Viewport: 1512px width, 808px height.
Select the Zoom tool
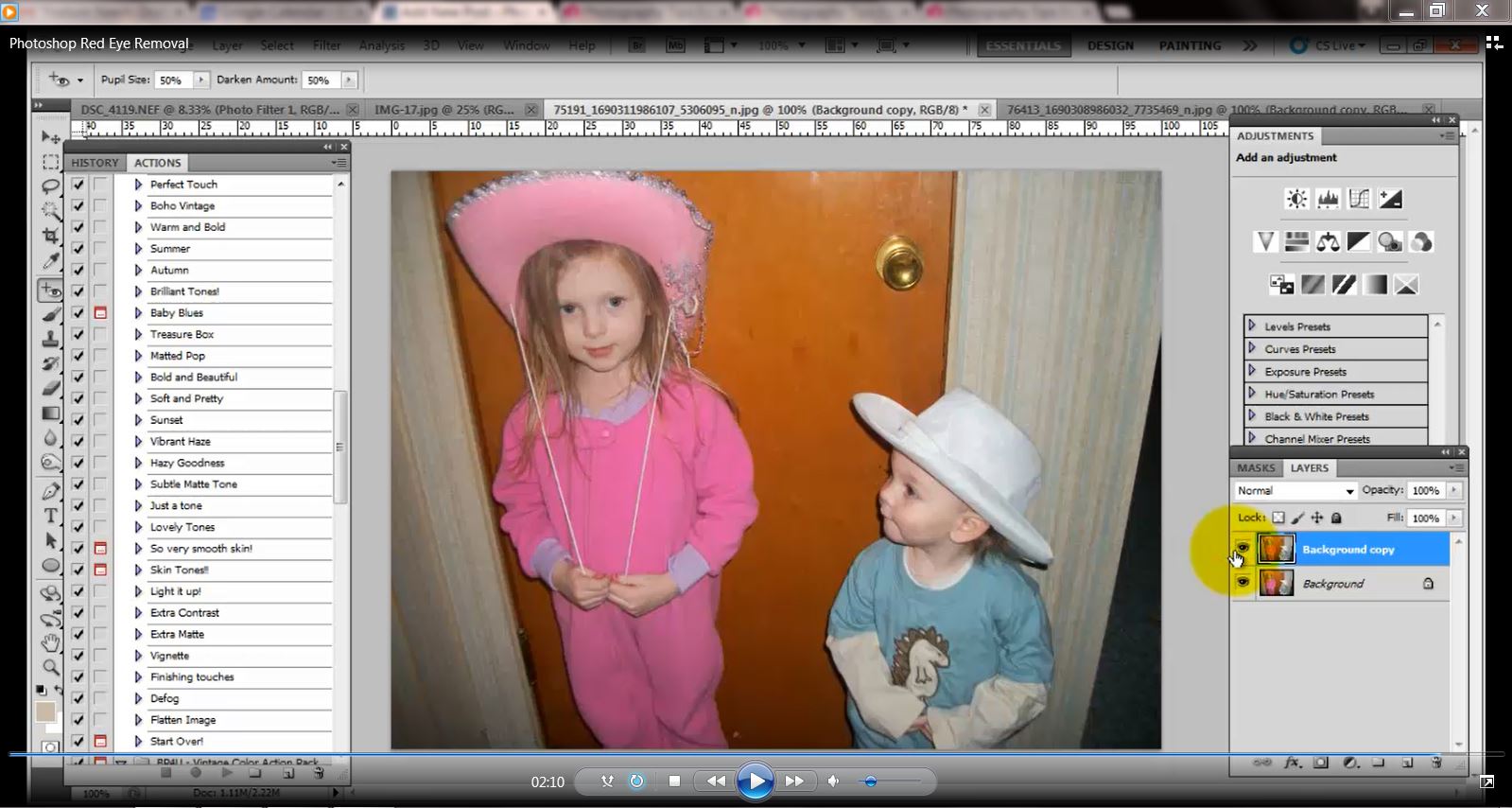click(50, 667)
